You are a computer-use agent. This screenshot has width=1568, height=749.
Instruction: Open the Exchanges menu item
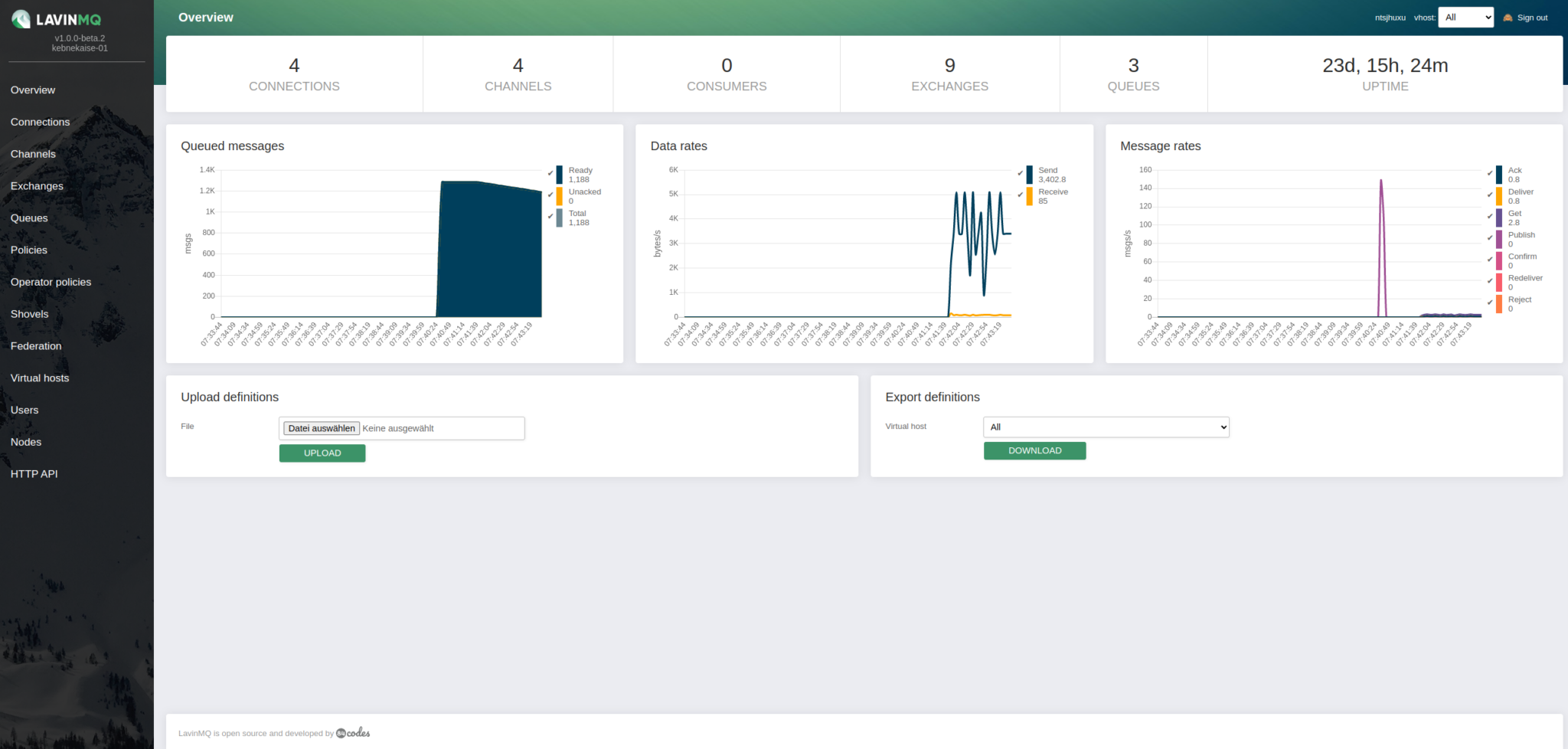click(37, 186)
